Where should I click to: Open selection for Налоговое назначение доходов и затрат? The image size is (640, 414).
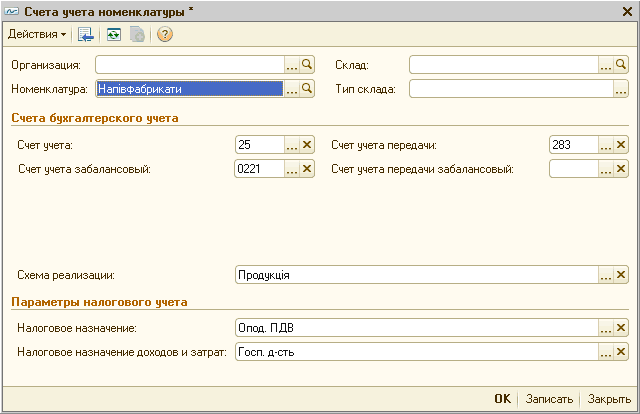[x=606, y=352]
